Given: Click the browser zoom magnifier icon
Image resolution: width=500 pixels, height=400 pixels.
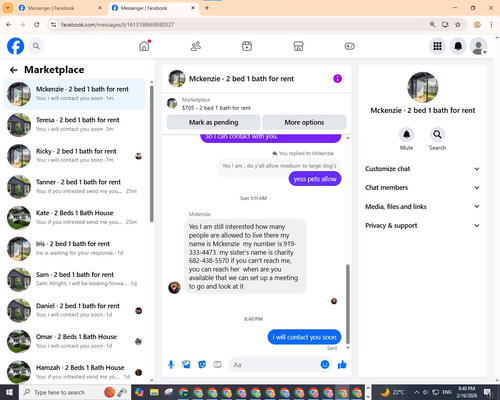Looking at the screenshot, I should click(x=432, y=24).
